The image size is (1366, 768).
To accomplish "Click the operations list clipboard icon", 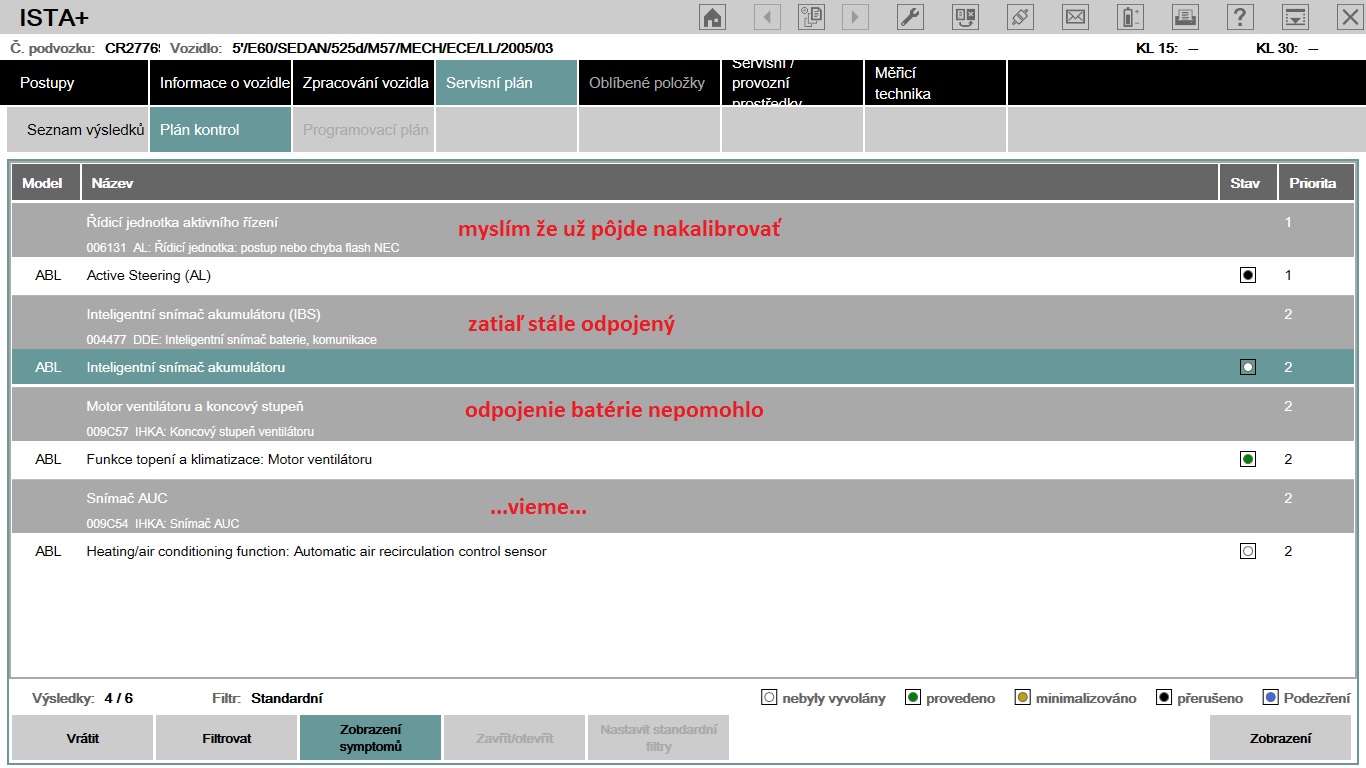I will tap(811, 17).
